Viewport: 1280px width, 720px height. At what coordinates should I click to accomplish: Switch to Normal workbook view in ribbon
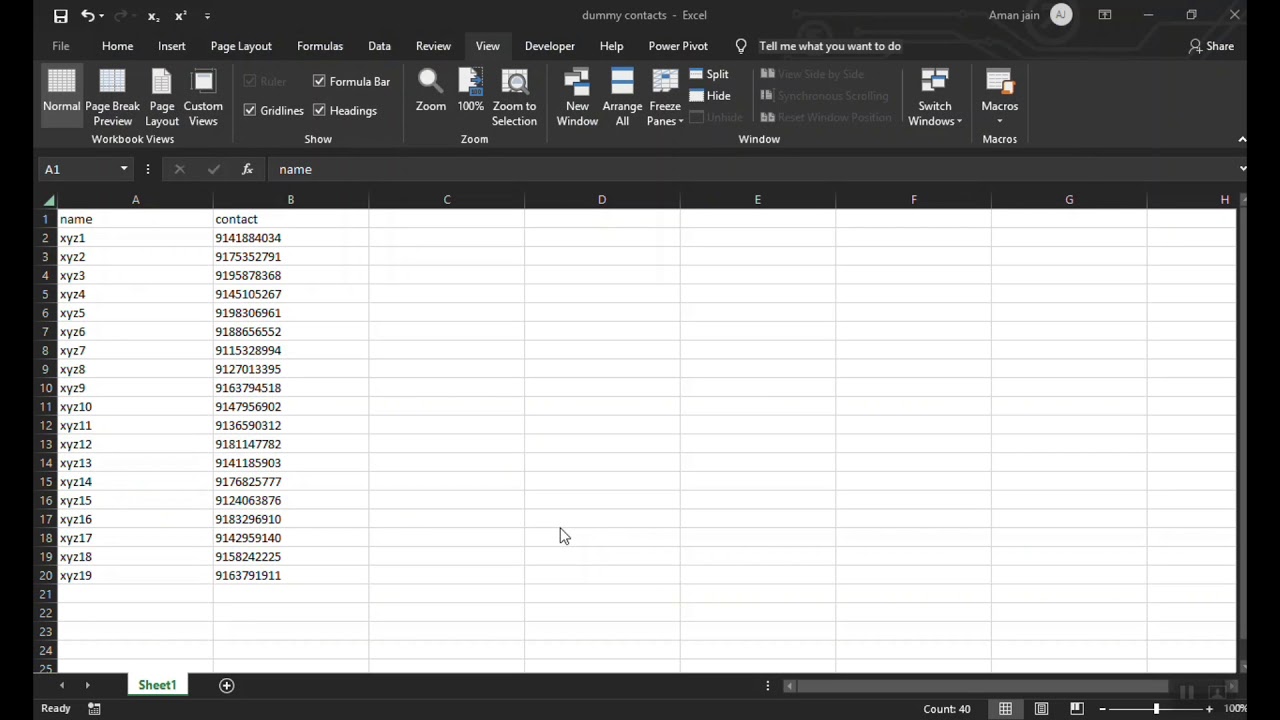(x=61, y=97)
